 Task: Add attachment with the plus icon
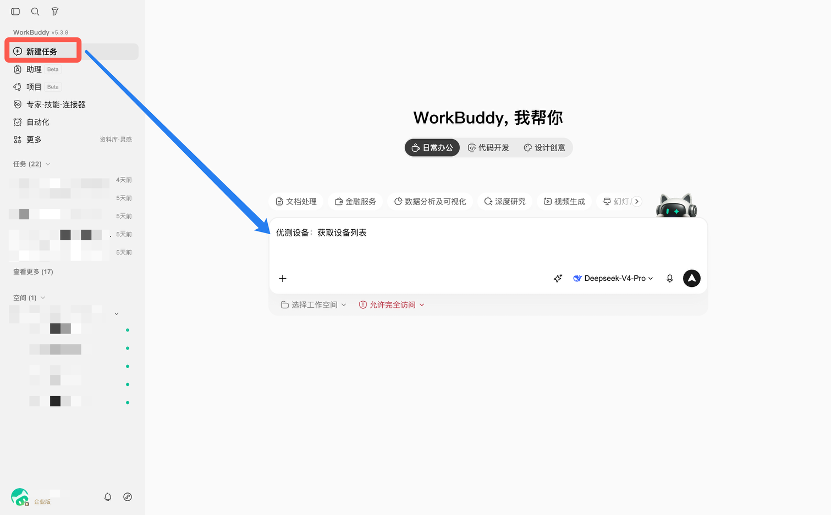pyautogui.click(x=283, y=279)
